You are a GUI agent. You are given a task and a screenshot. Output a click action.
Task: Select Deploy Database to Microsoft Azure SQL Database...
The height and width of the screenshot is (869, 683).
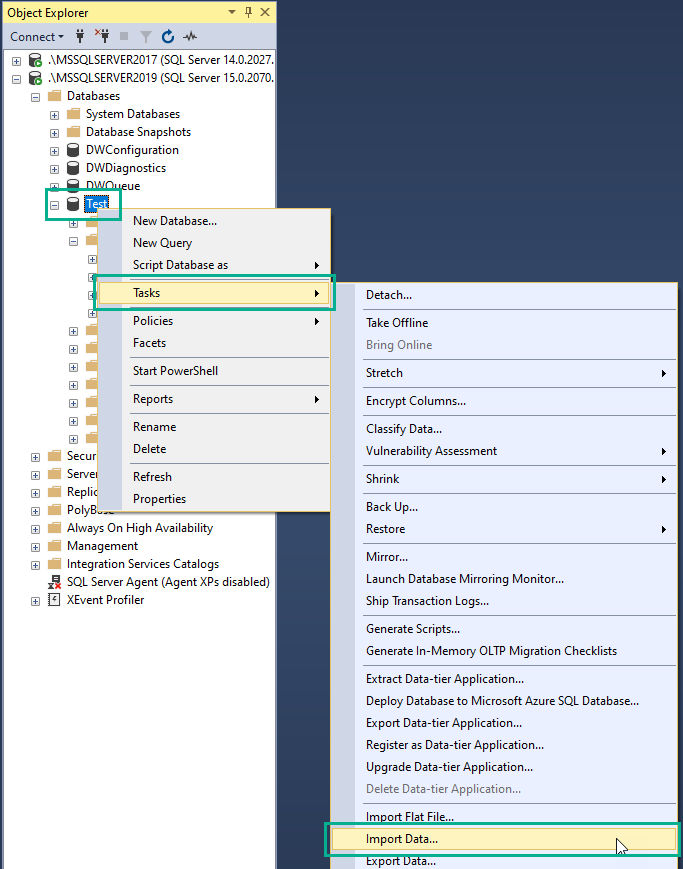click(503, 701)
